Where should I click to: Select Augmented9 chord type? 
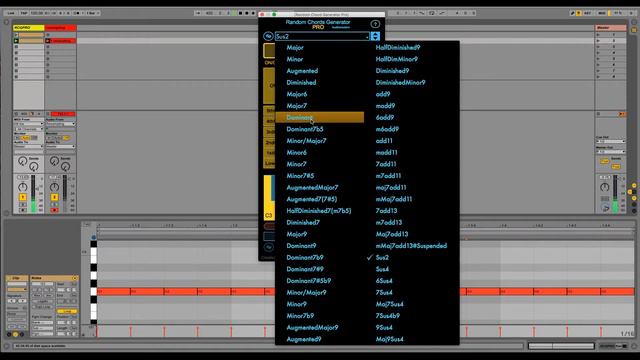pos(304,339)
